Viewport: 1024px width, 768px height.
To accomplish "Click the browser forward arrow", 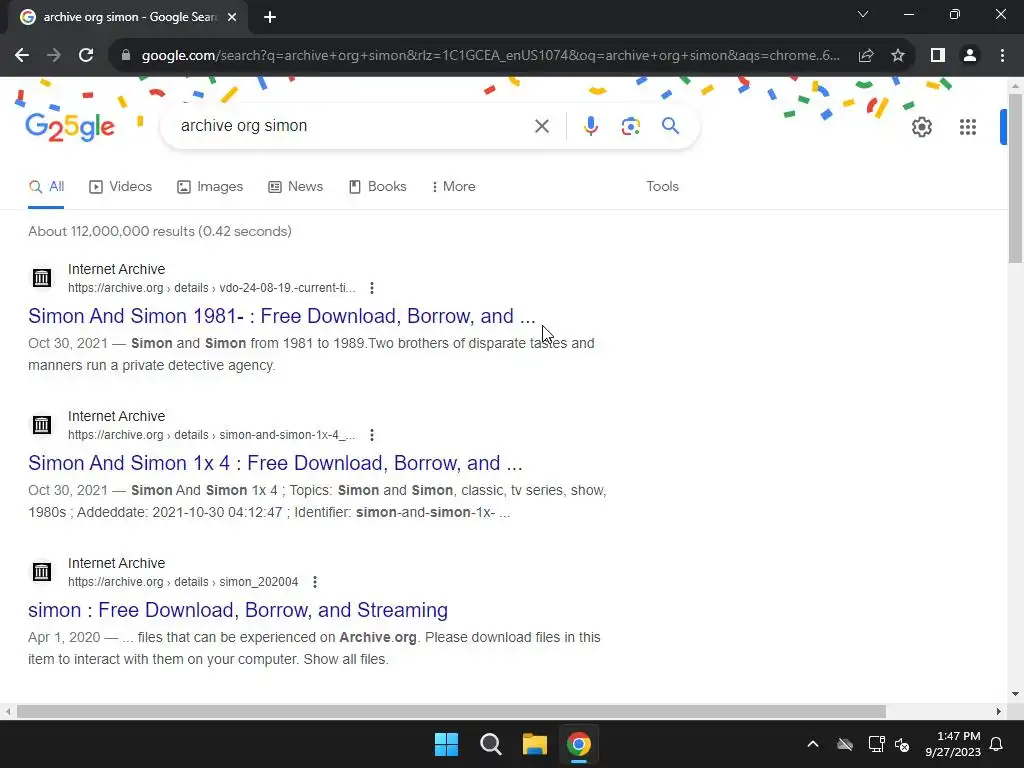I will pos(54,56).
